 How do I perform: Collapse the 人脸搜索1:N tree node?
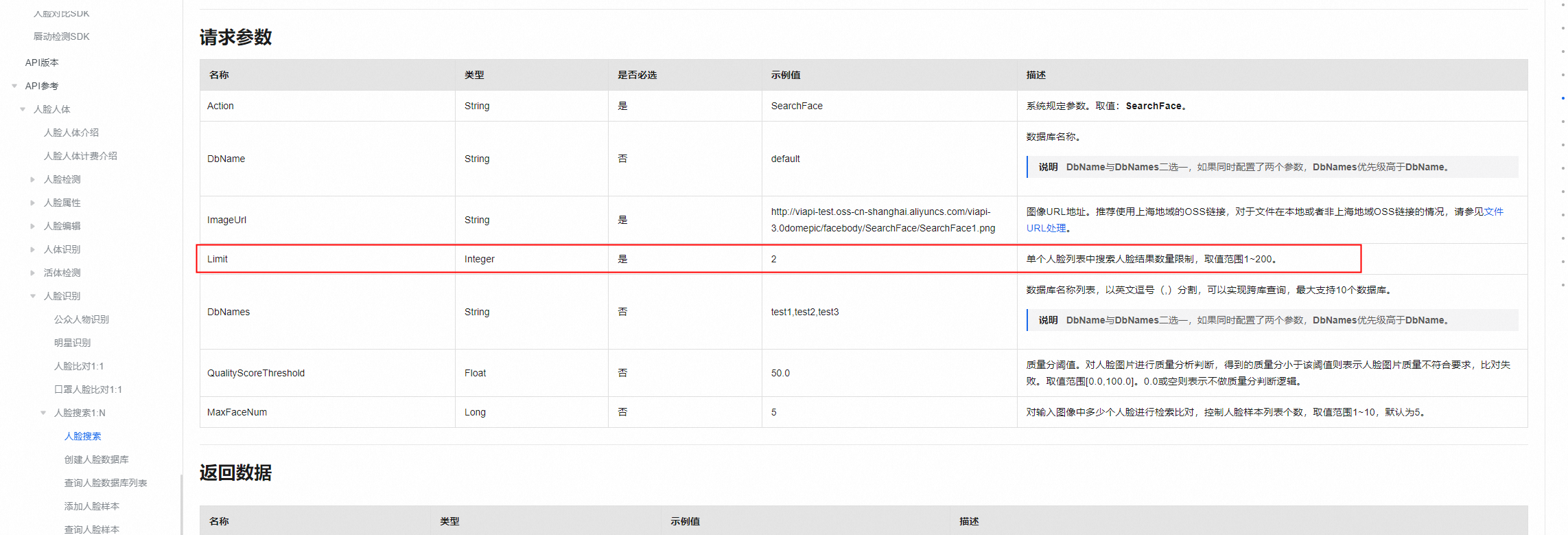[x=43, y=413]
